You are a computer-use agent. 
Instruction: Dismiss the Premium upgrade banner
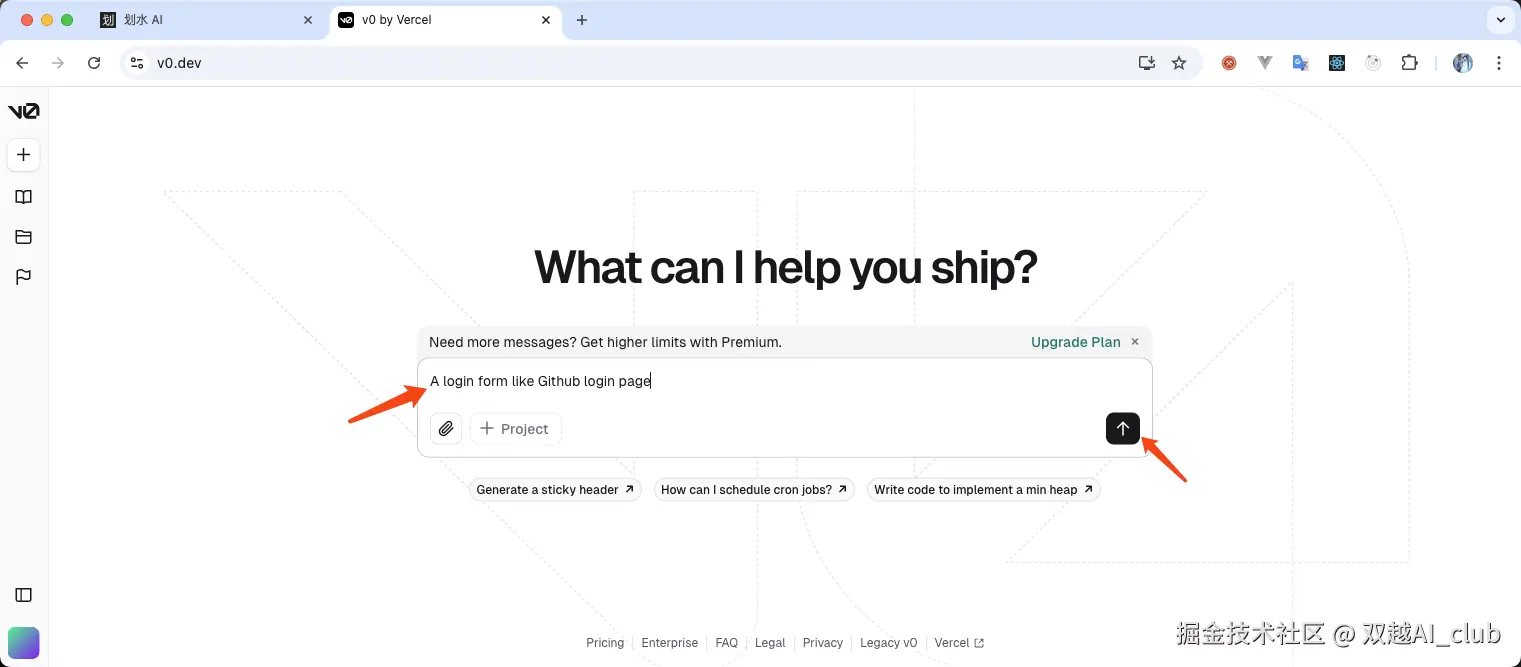click(x=1135, y=342)
